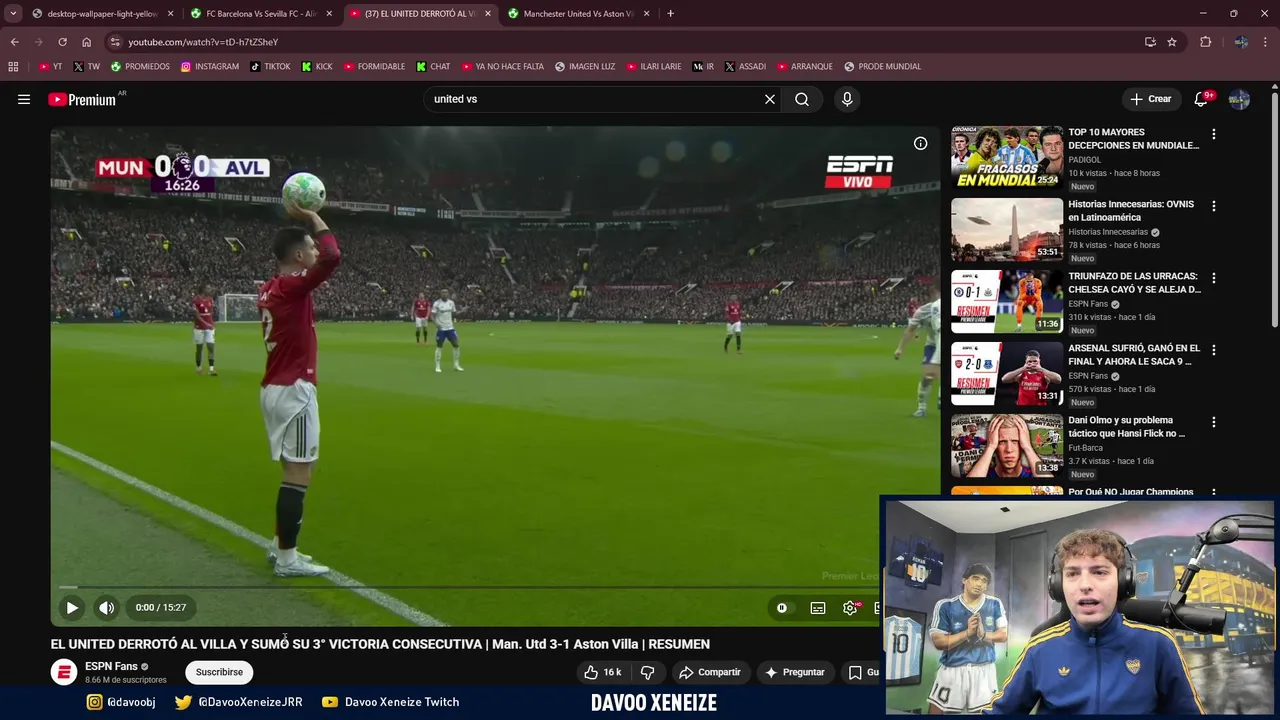Image resolution: width=1280 pixels, height=720 pixels.
Task: Install app icon in address bar
Action: click(1150, 42)
